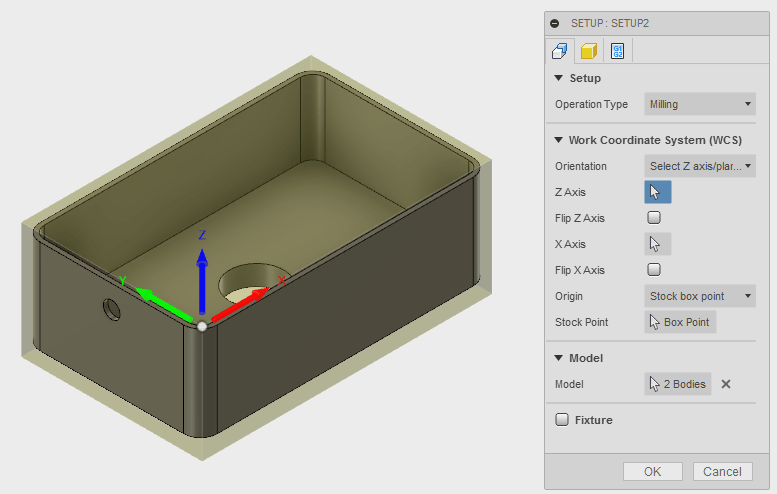The width and height of the screenshot is (777, 494).
Task: Click the red X axis arrow
Action: tap(239, 305)
